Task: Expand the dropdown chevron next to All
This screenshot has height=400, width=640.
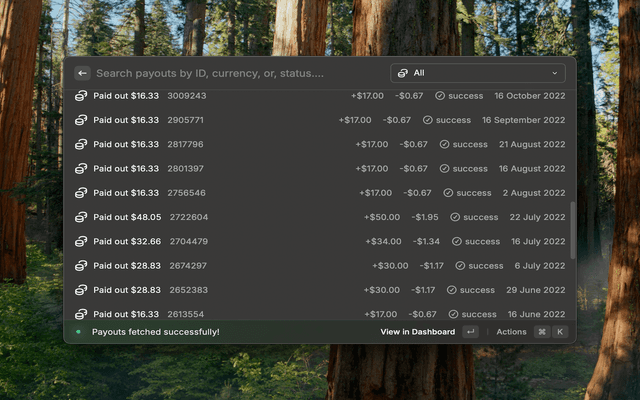Action: pos(555,73)
